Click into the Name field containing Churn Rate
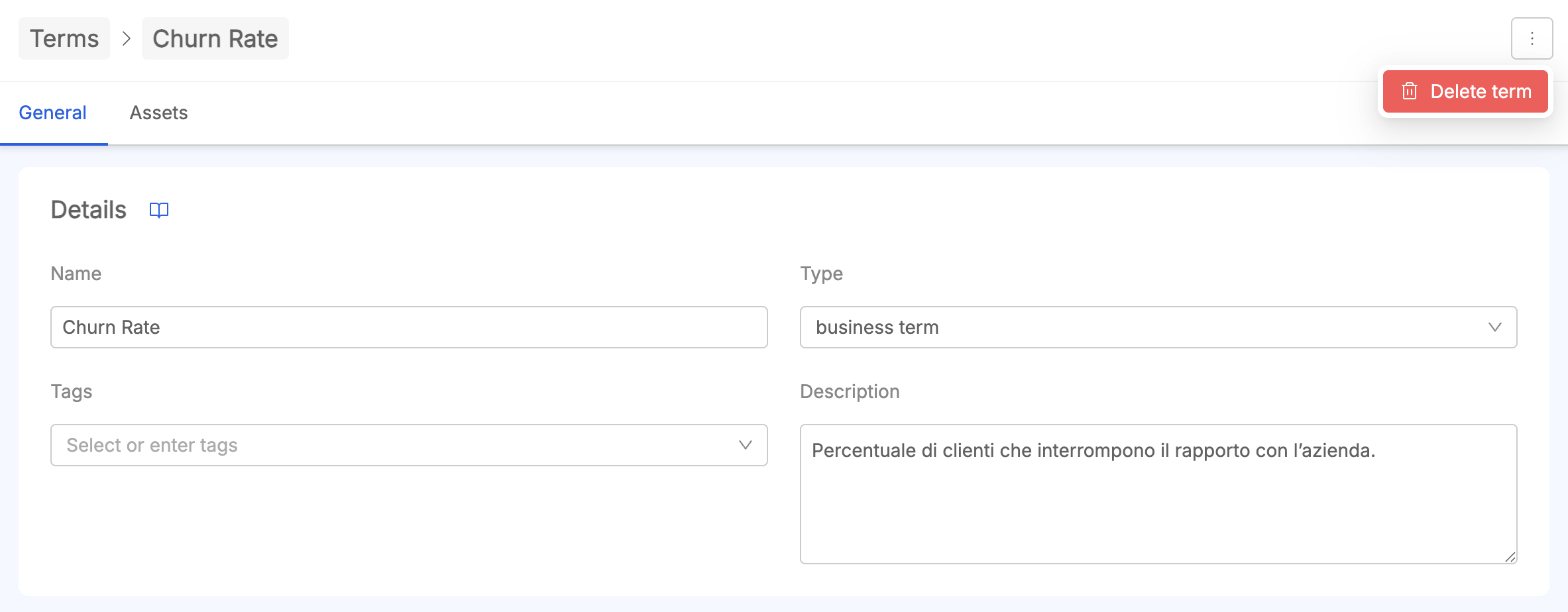 click(409, 327)
